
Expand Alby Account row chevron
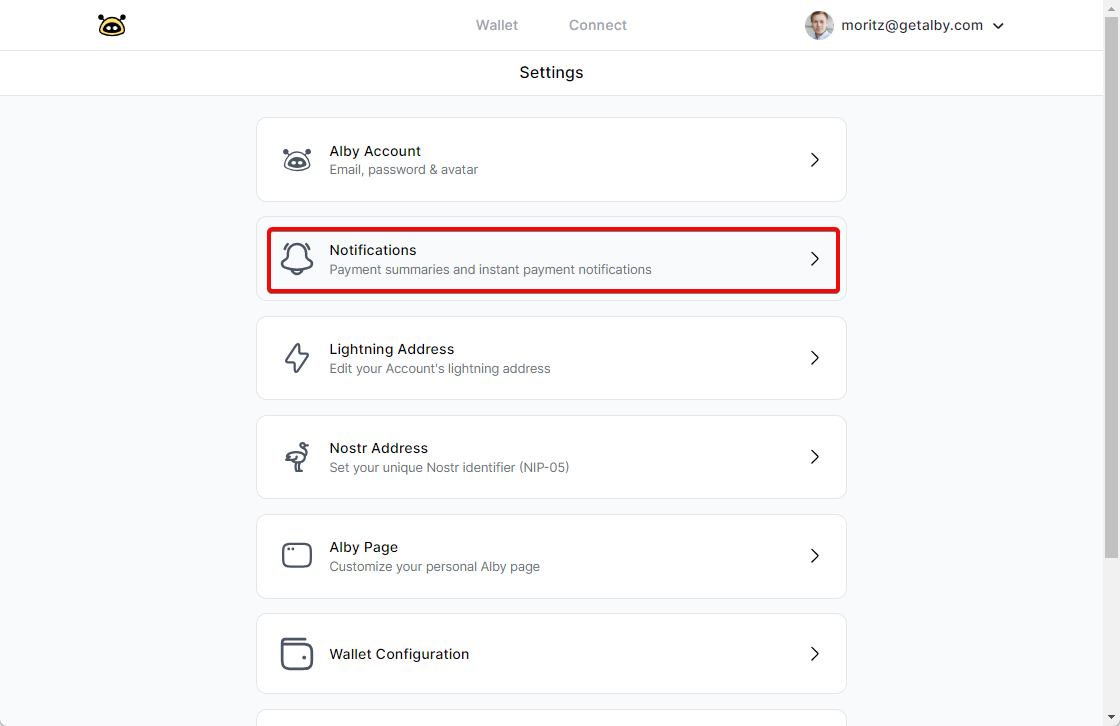coord(815,160)
